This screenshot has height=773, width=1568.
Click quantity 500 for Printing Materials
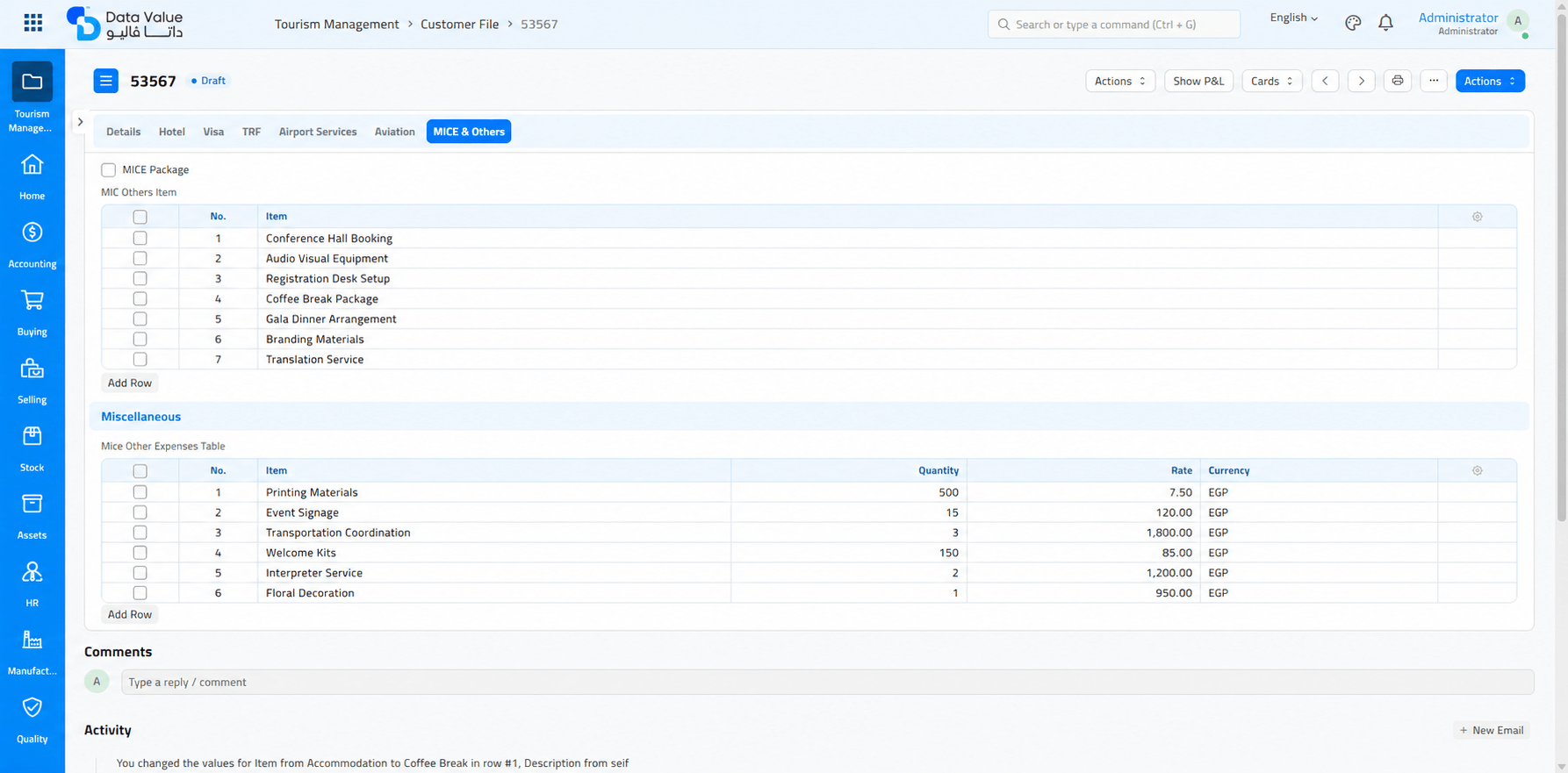(x=848, y=492)
